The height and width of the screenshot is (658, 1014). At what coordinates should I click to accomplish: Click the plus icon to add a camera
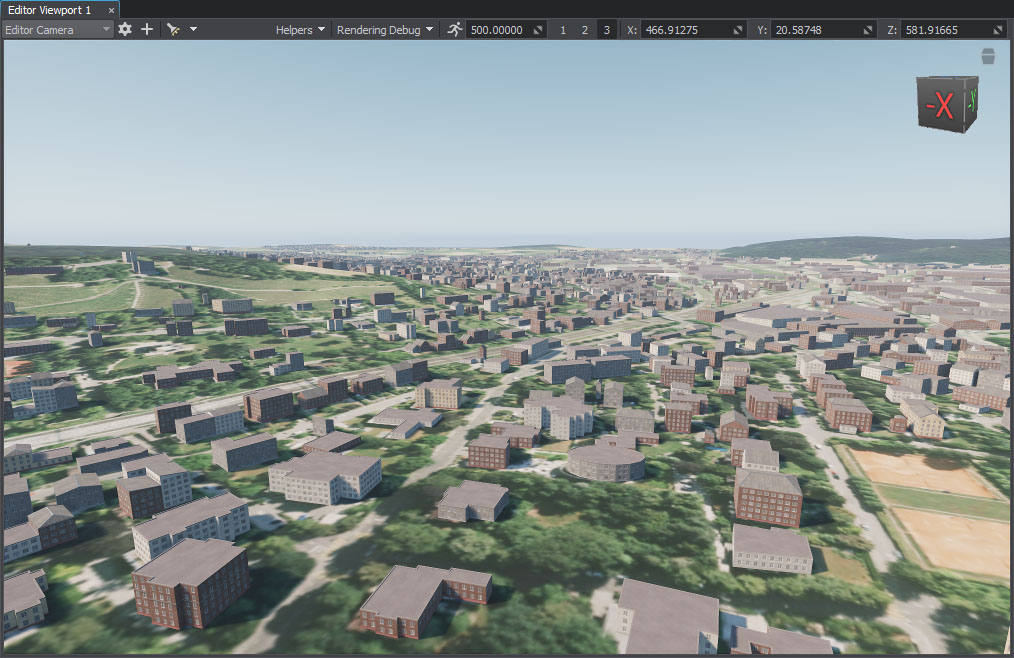(x=147, y=30)
